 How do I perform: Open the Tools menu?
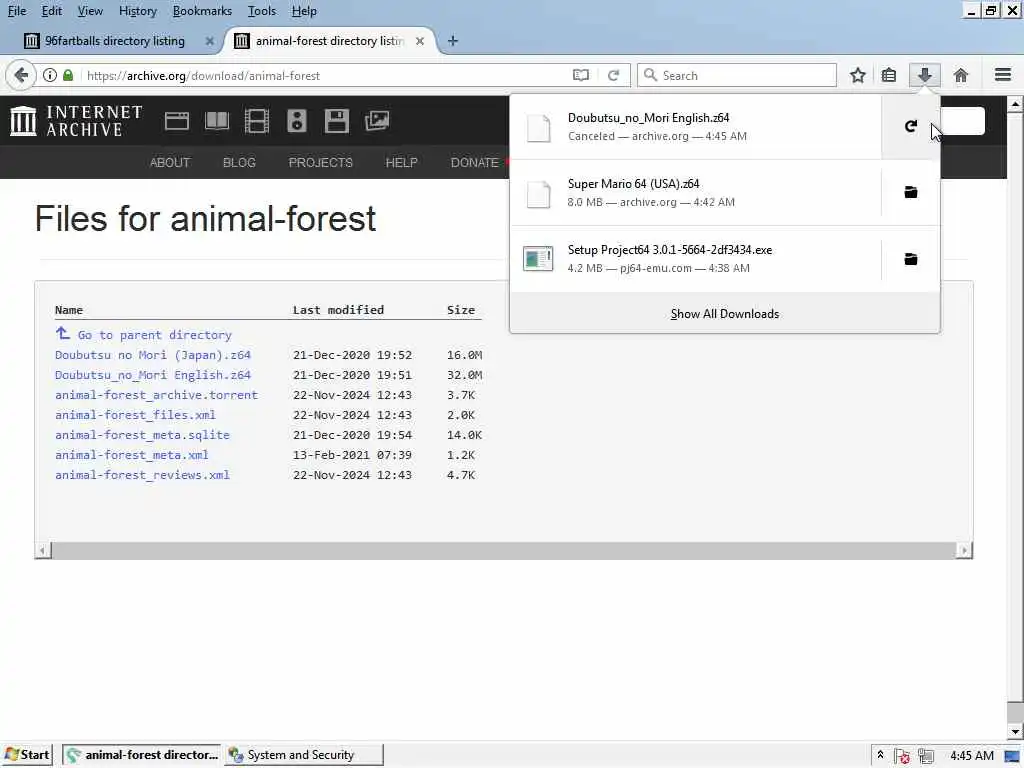[262, 11]
